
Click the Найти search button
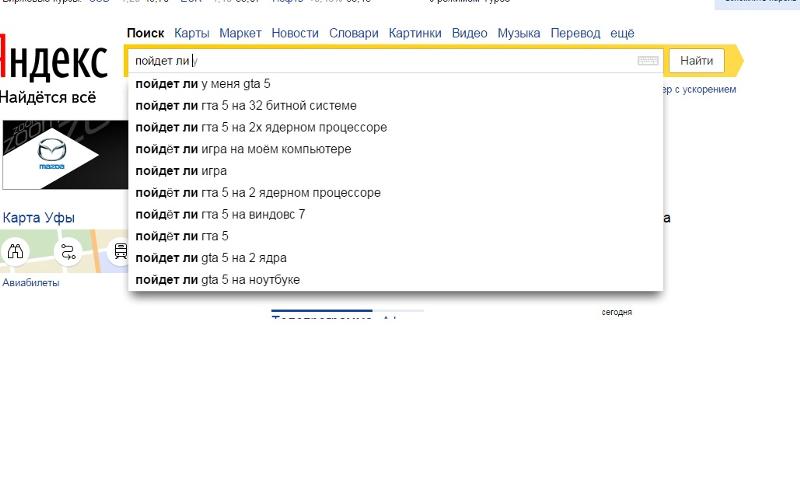[696, 61]
